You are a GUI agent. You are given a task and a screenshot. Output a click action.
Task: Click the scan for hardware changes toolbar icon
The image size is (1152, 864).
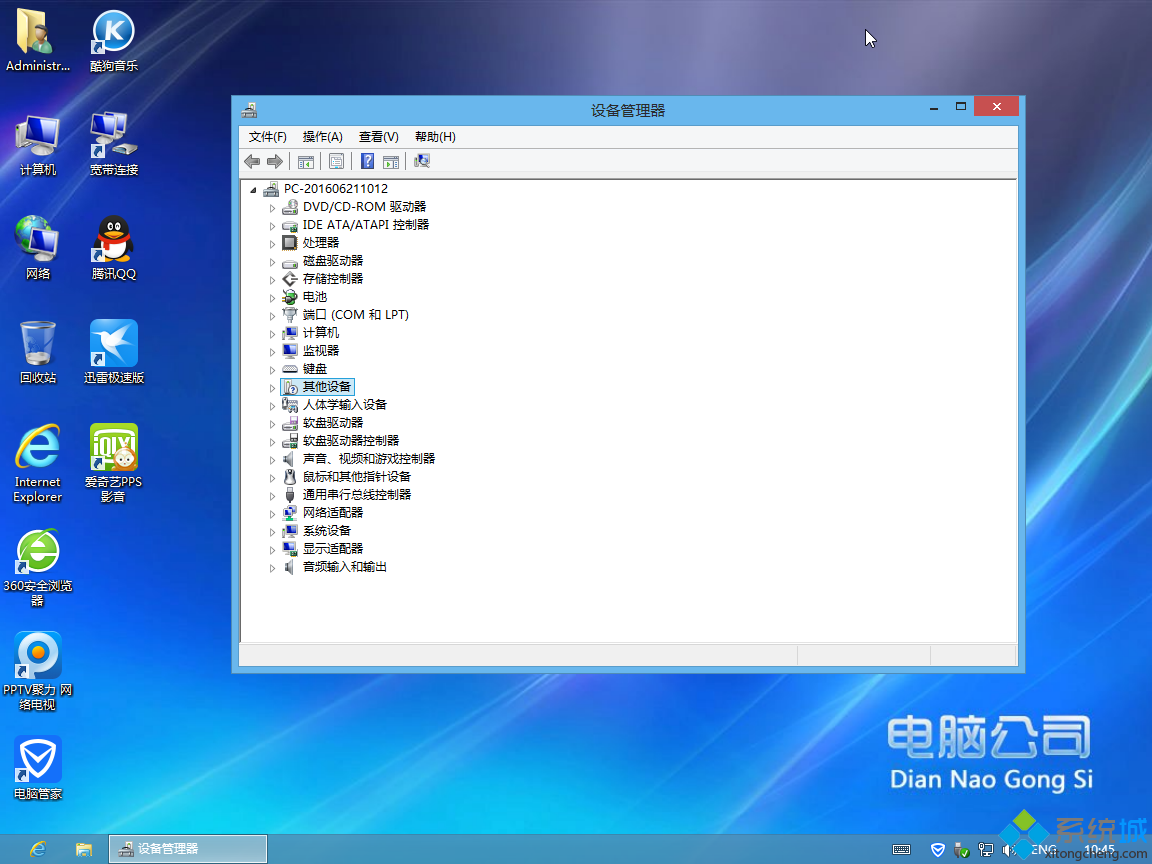pyautogui.click(x=421, y=160)
